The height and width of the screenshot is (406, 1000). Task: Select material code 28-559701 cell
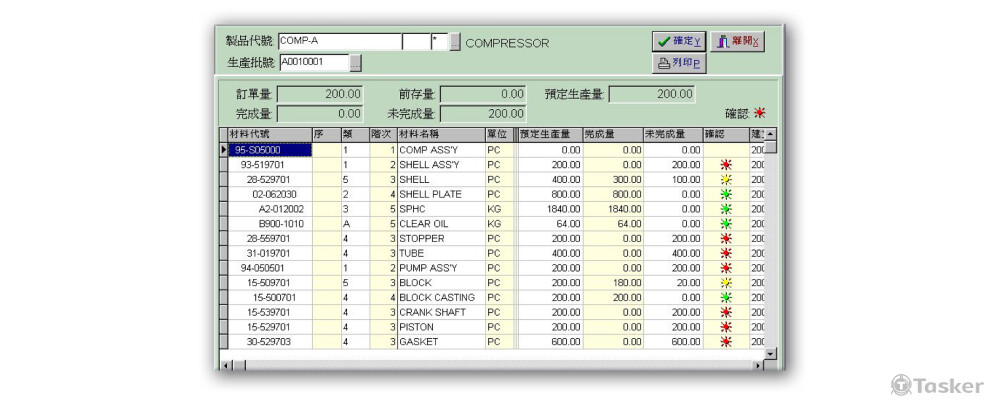pyautogui.click(x=270, y=238)
